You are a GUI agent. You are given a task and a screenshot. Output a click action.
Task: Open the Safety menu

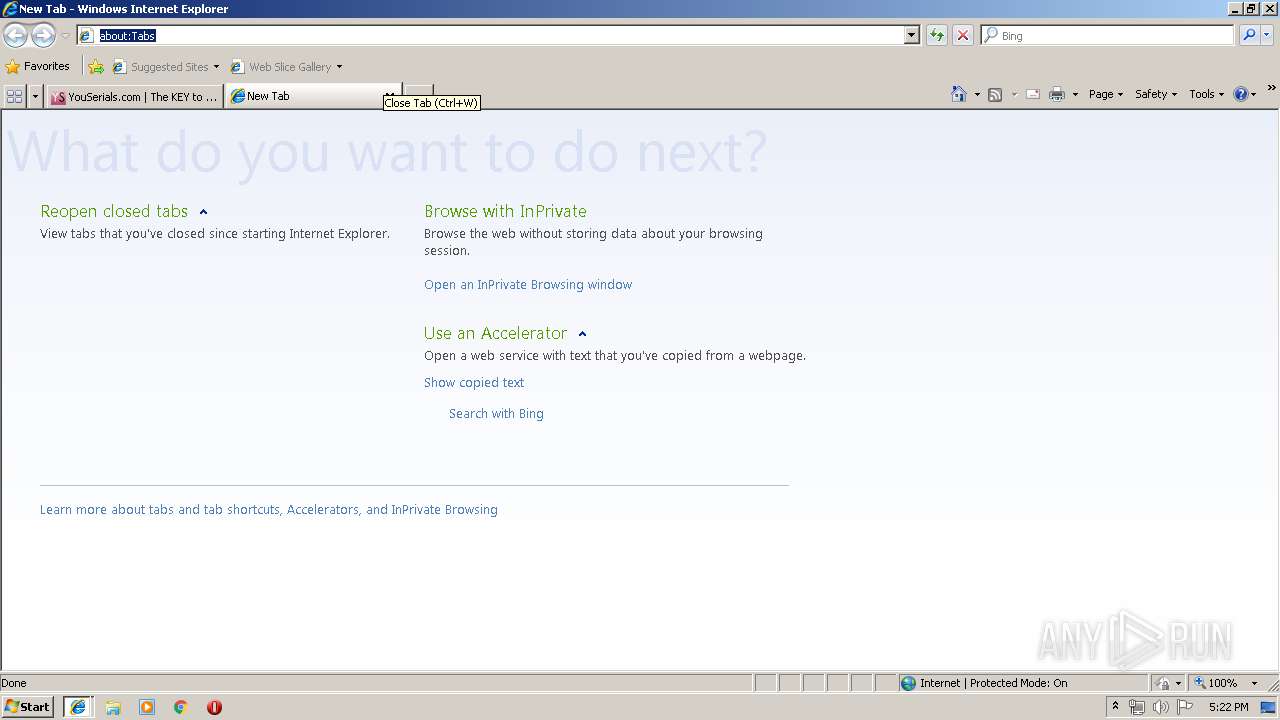point(1155,94)
